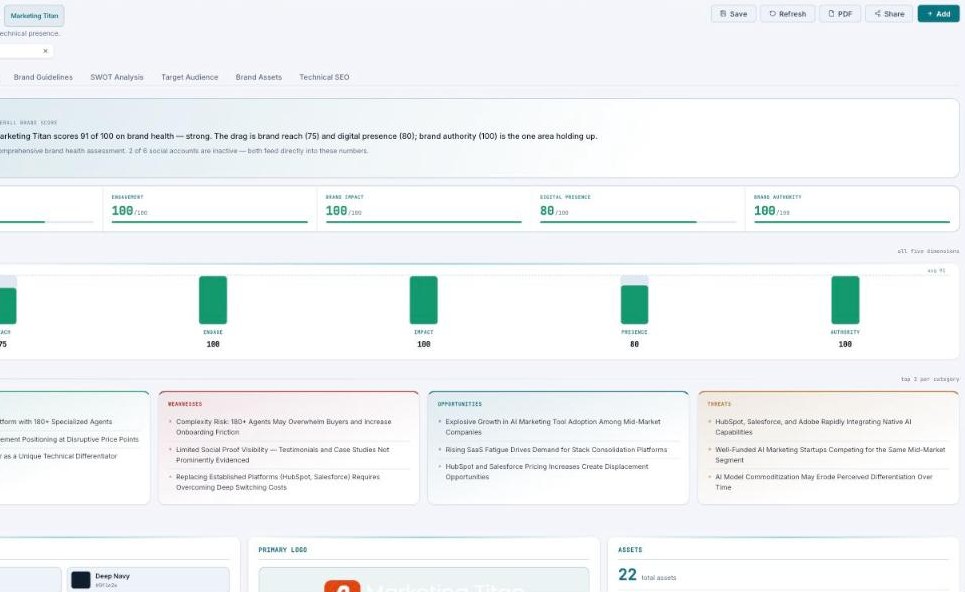Click the 'top 3 per category' label

coord(930,379)
